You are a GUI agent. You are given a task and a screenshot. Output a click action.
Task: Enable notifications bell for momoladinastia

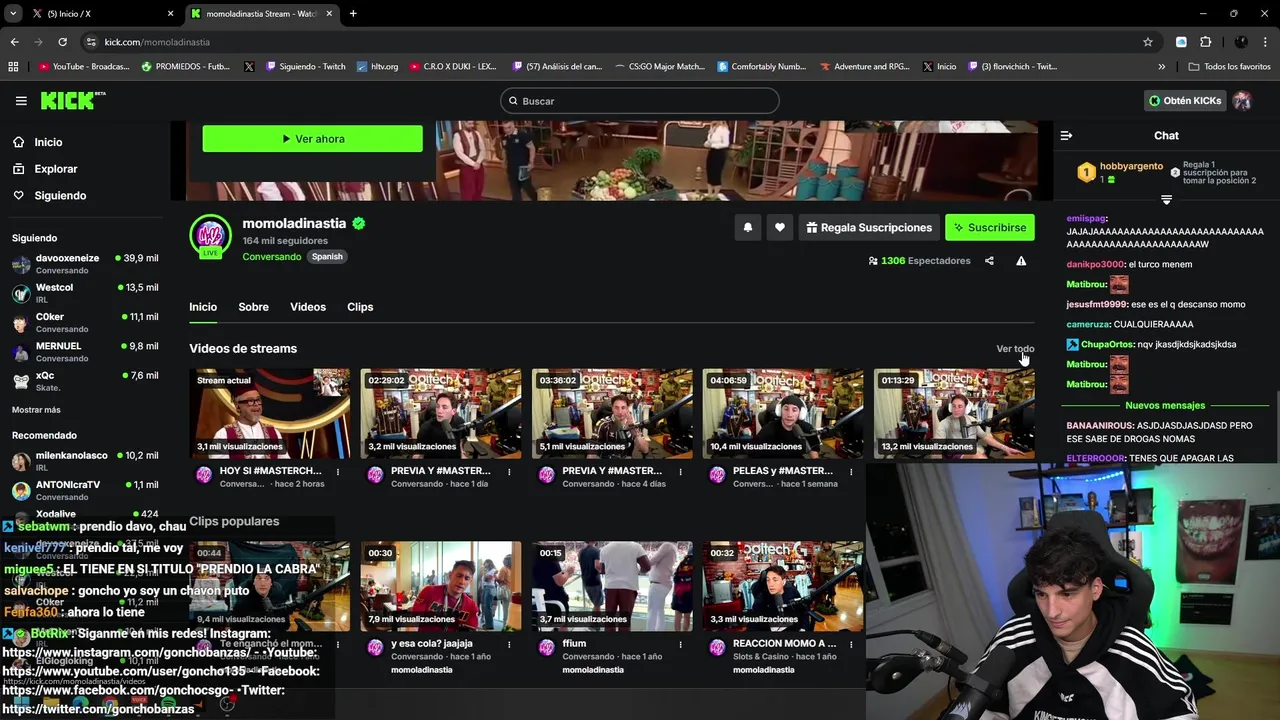(x=747, y=228)
